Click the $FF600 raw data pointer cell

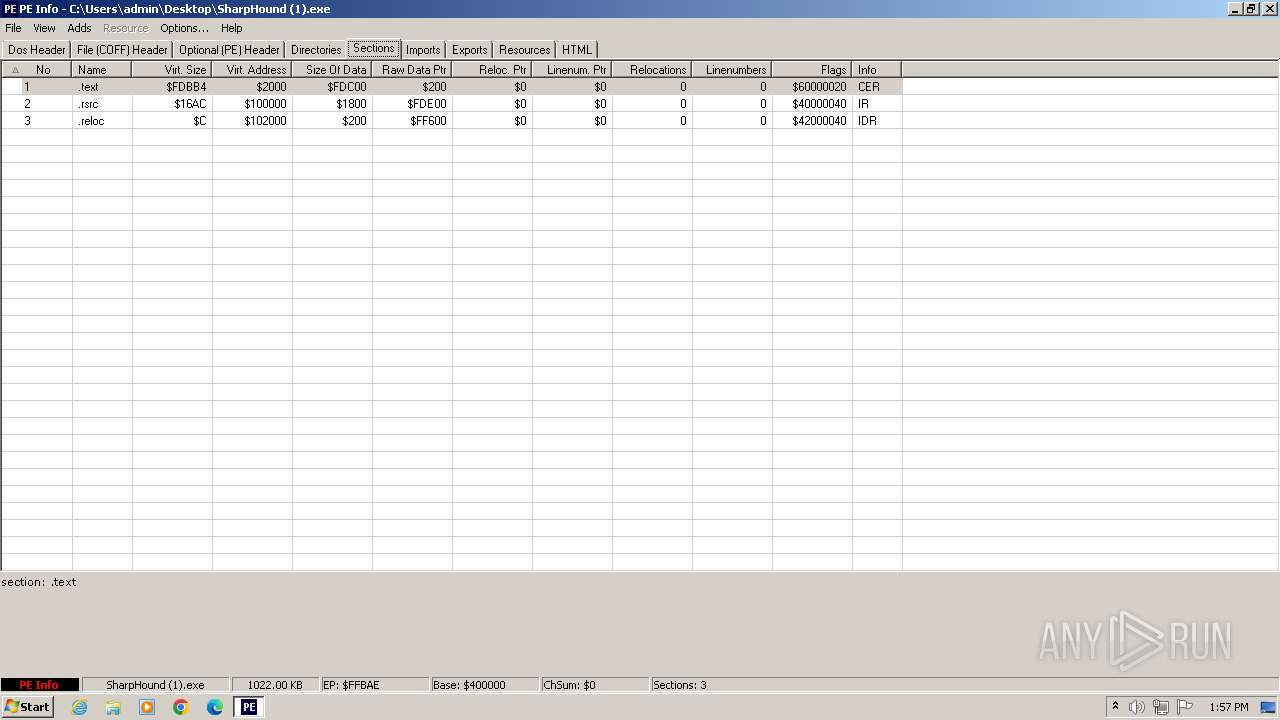(412, 121)
